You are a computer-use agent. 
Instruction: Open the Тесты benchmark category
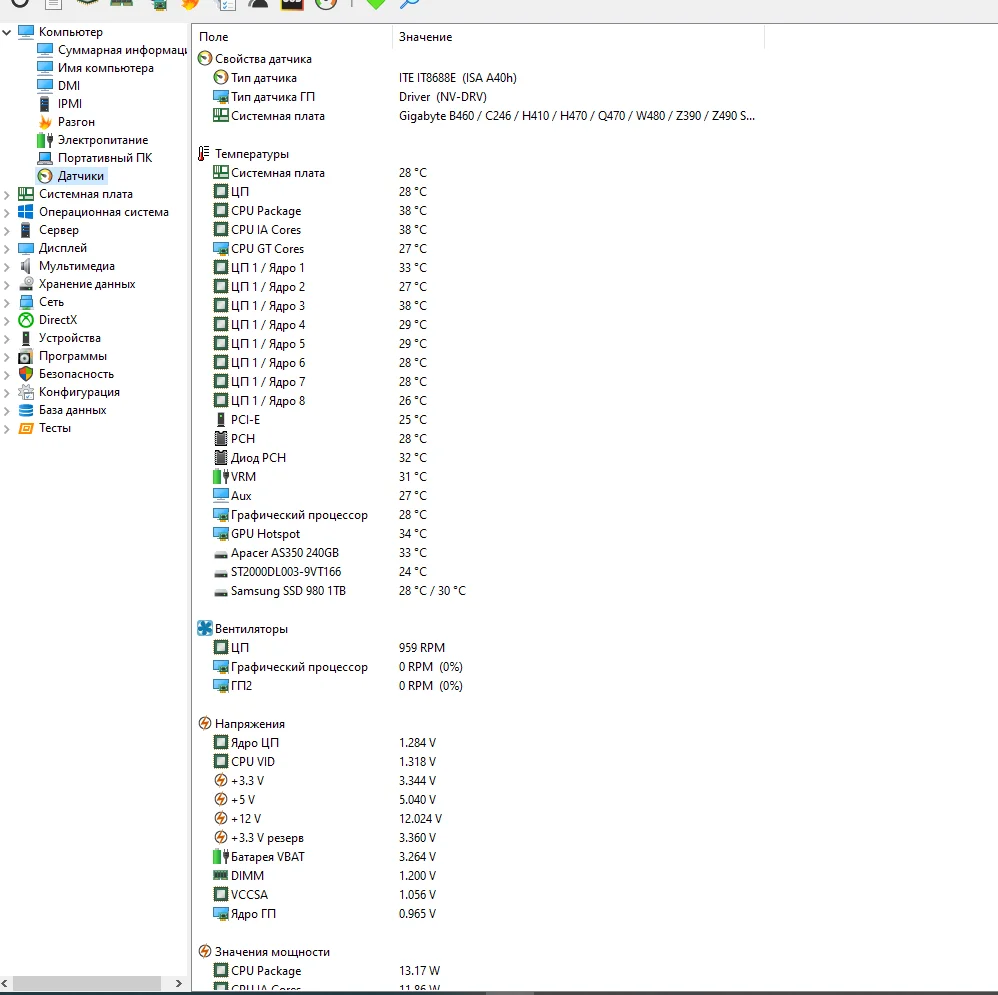pos(54,428)
